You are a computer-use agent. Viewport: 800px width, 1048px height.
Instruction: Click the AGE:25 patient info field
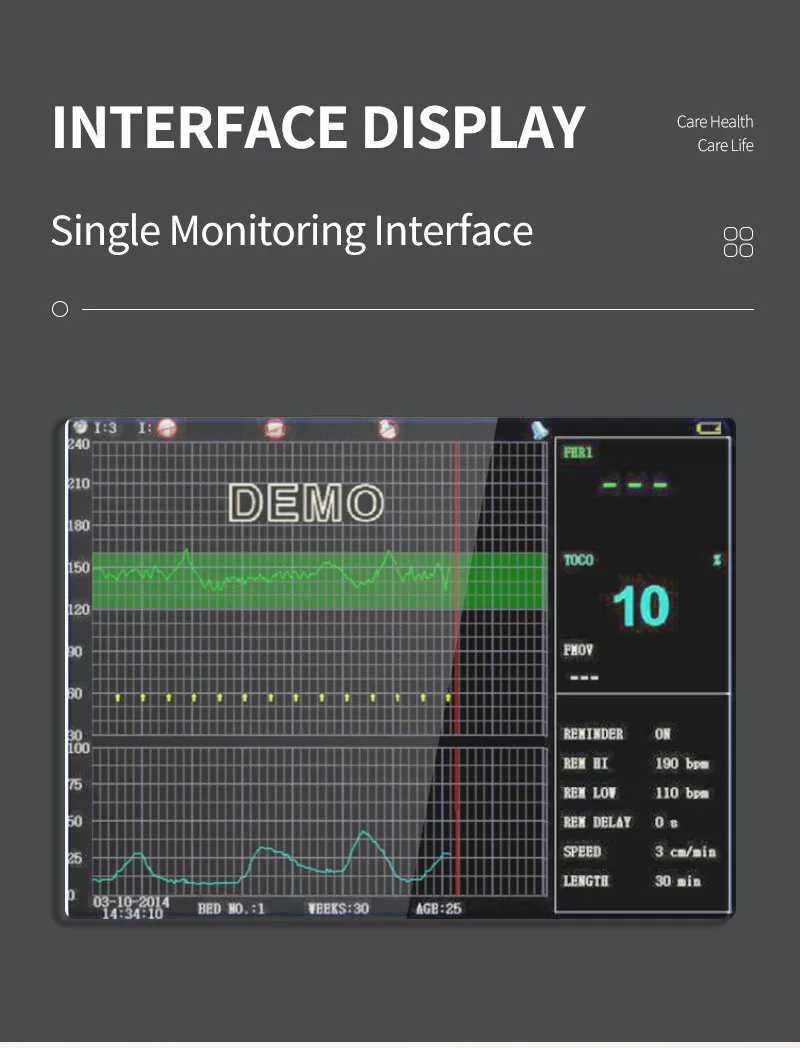point(438,908)
